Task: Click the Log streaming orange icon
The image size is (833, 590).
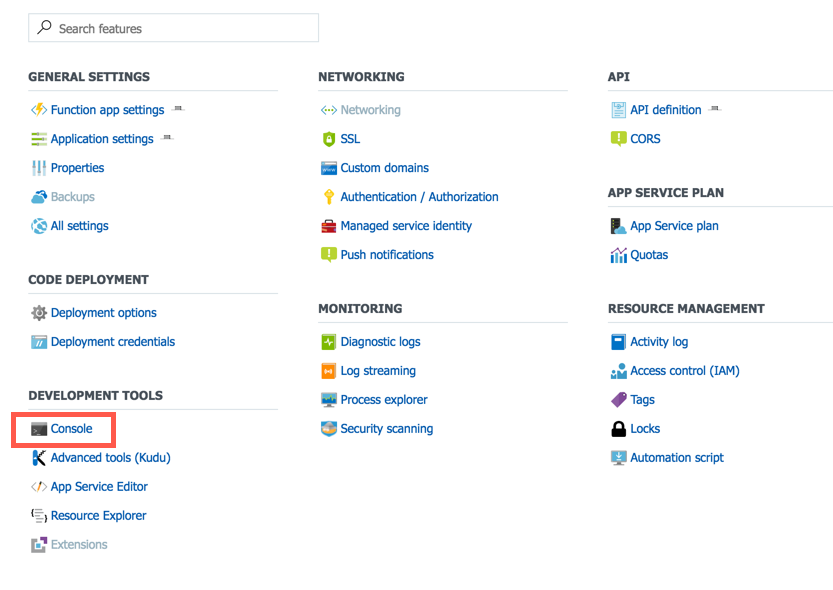Action: 329,371
